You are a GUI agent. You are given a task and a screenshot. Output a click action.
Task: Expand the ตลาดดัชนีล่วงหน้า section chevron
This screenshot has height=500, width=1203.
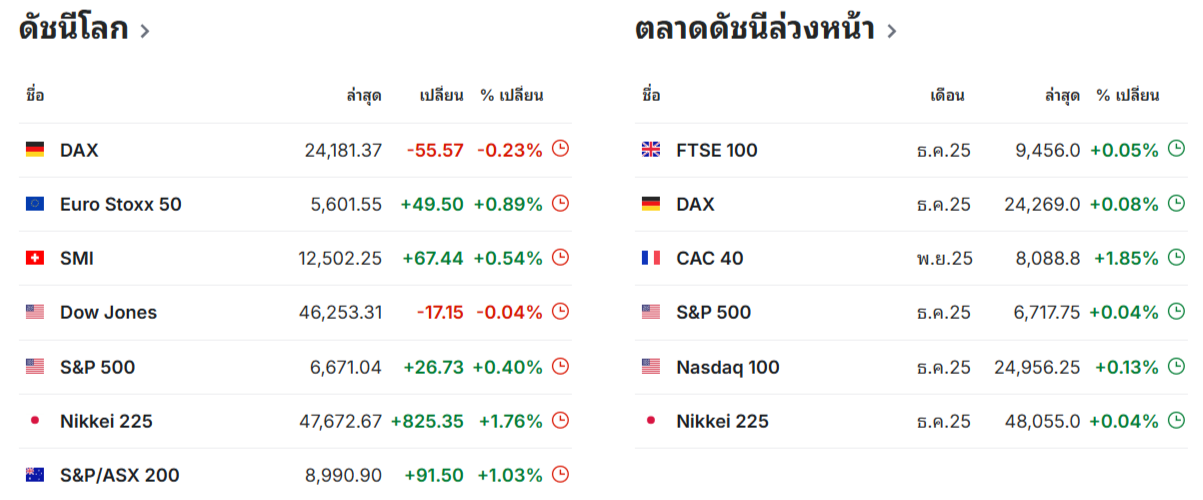click(x=891, y=31)
